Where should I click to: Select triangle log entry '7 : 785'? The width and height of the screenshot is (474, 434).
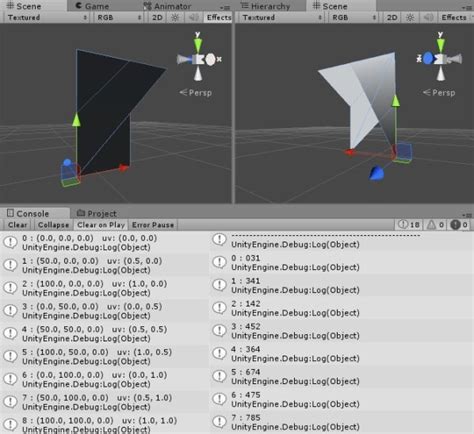click(342, 422)
